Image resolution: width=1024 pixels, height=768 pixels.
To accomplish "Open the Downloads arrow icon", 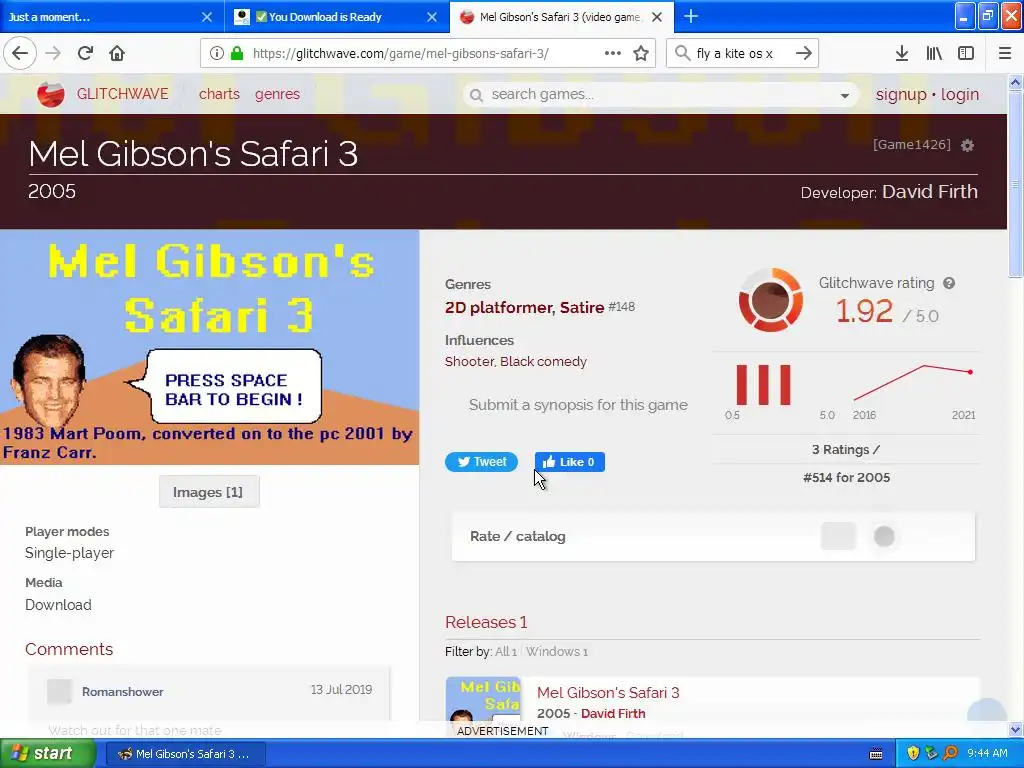I will coord(901,53).
